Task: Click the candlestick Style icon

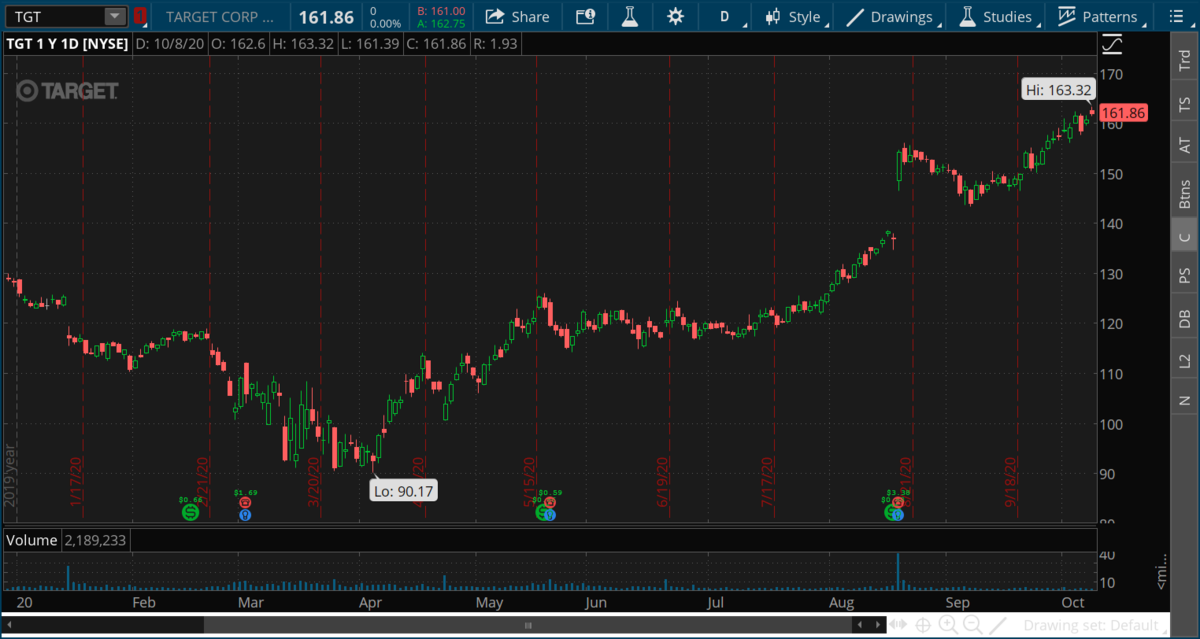Action: (x=772, y=17)
